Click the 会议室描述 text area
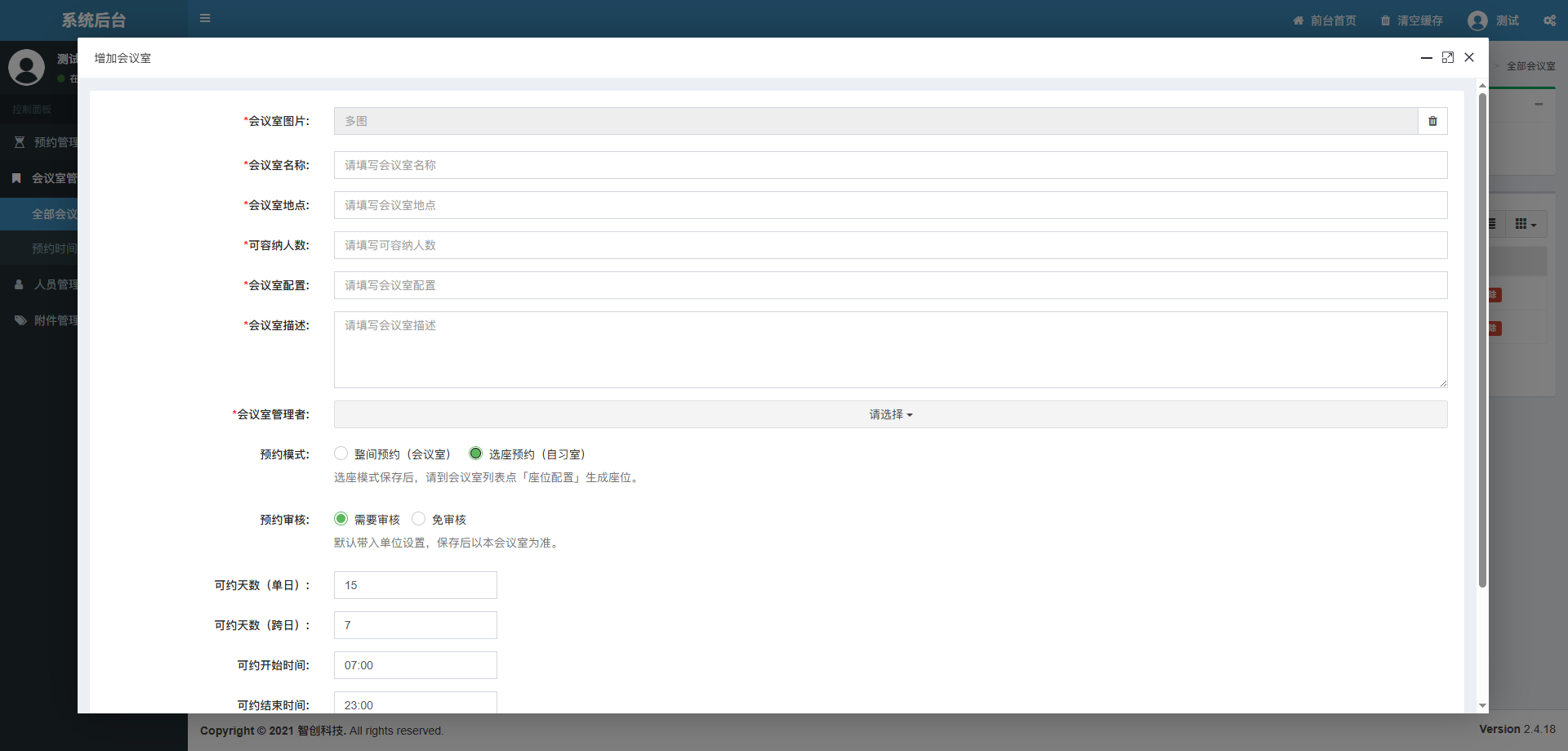 (890, 350)
